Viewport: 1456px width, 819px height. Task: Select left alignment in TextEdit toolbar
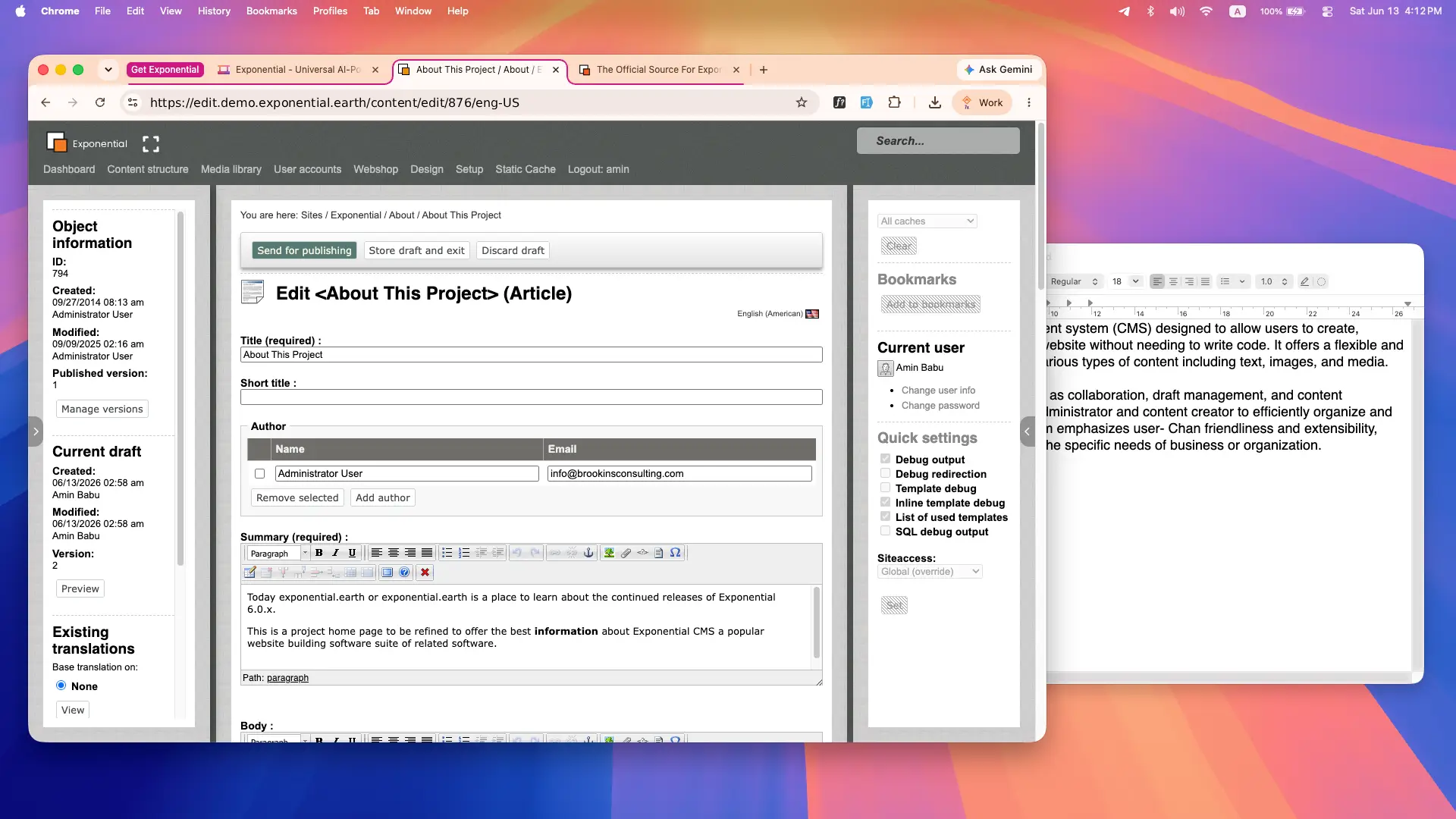(x=1157, y=281)
